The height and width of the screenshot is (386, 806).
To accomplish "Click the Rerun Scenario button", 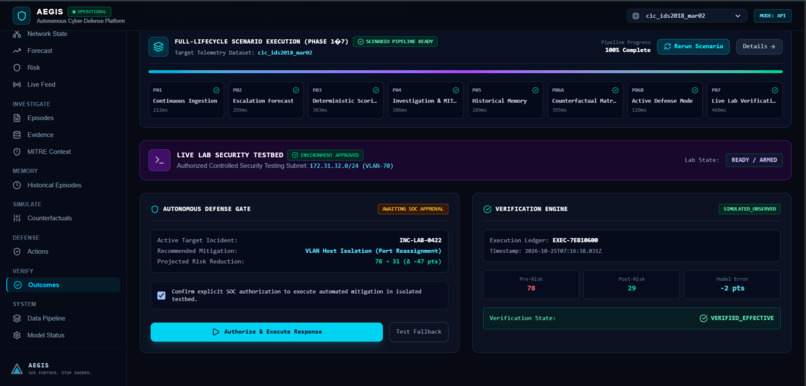I will [x=693, y=46].
